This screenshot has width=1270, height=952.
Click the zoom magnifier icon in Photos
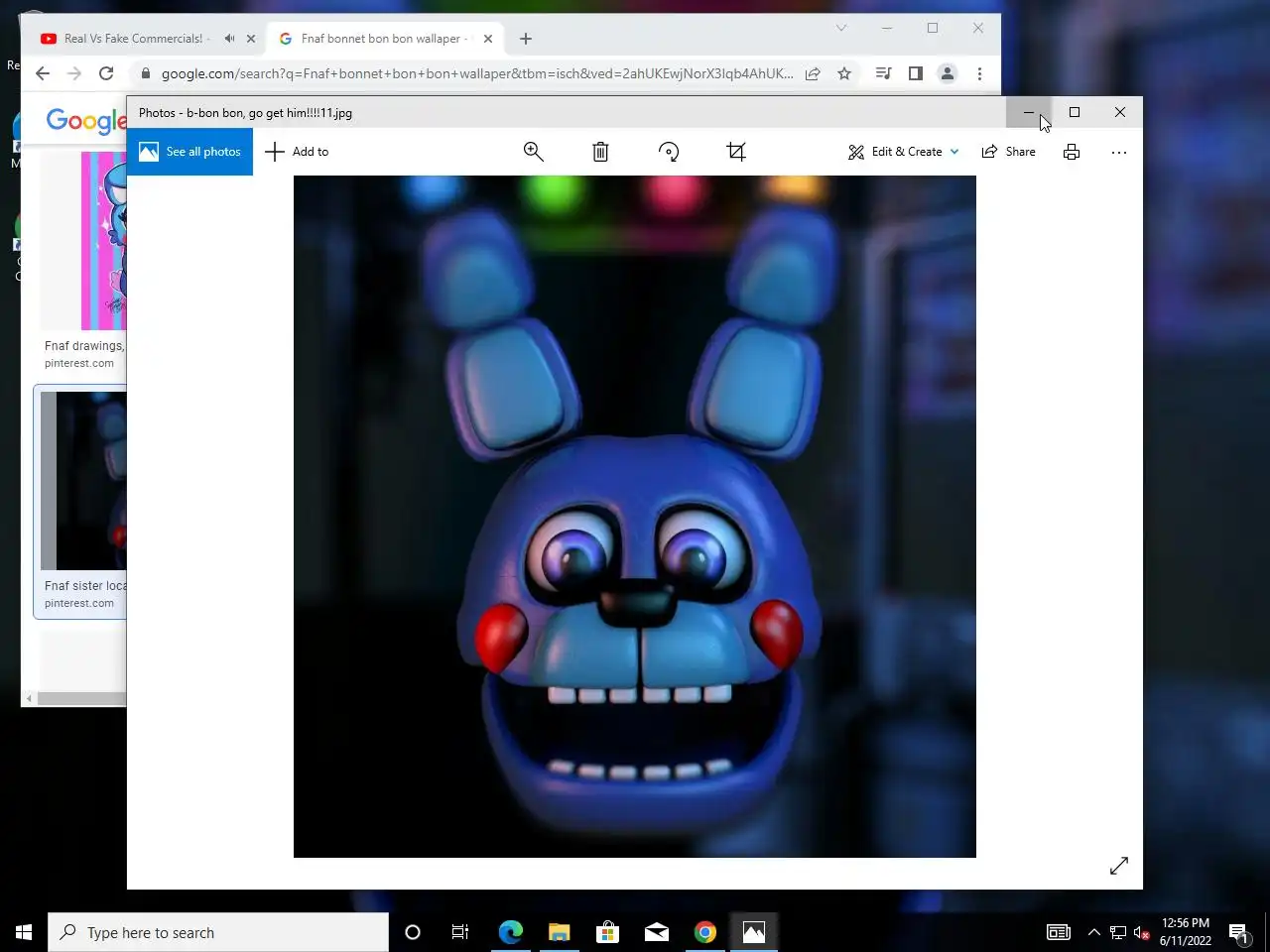(x=534, y=152)
